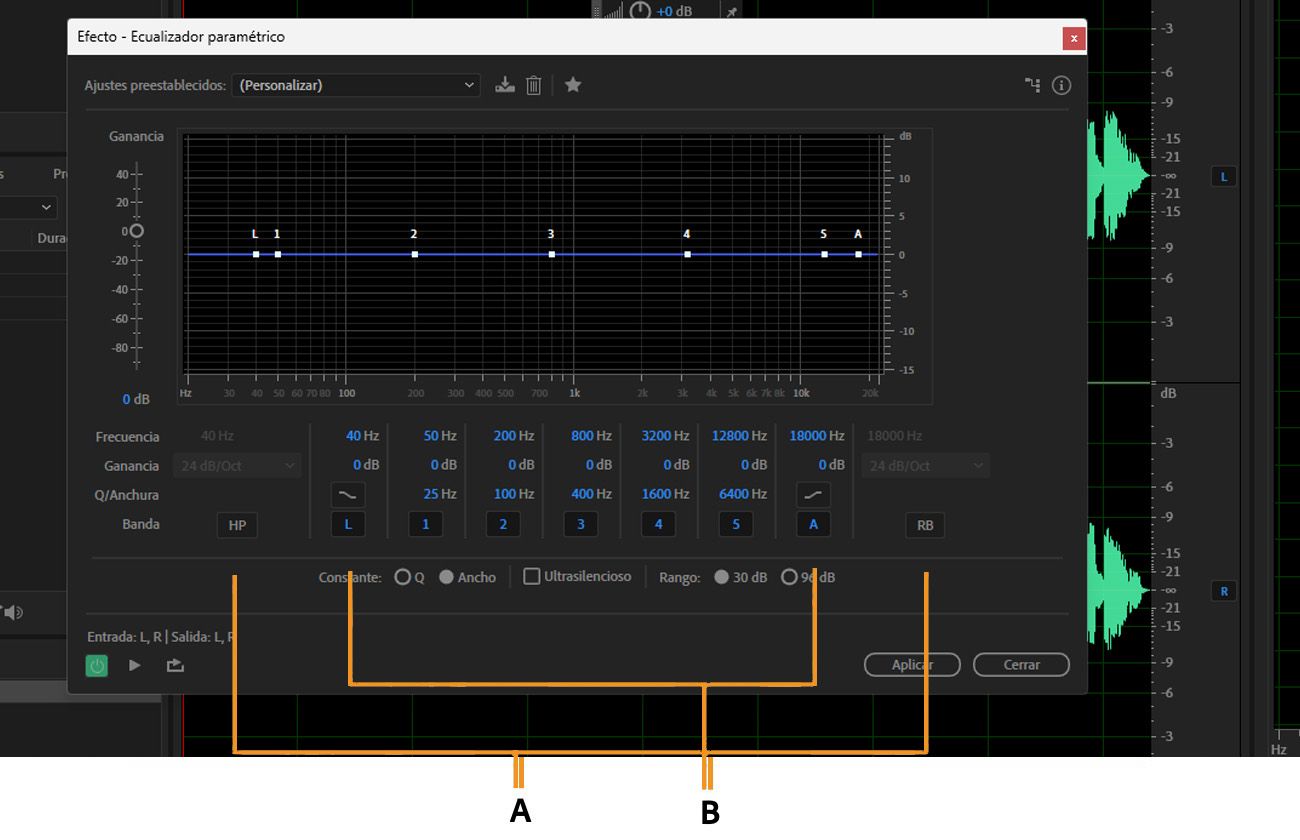This screenshot has width=1300, height=840.
Task: Select the Q constant radio button
Action: 403,576
